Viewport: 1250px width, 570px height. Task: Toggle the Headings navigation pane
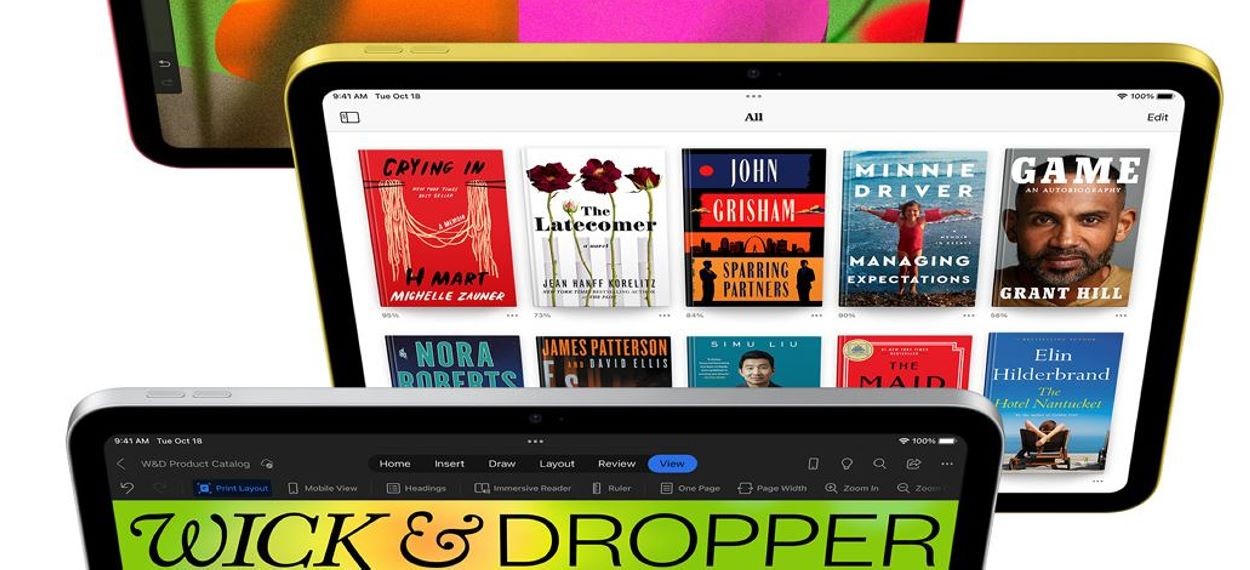tap(416, 488)
